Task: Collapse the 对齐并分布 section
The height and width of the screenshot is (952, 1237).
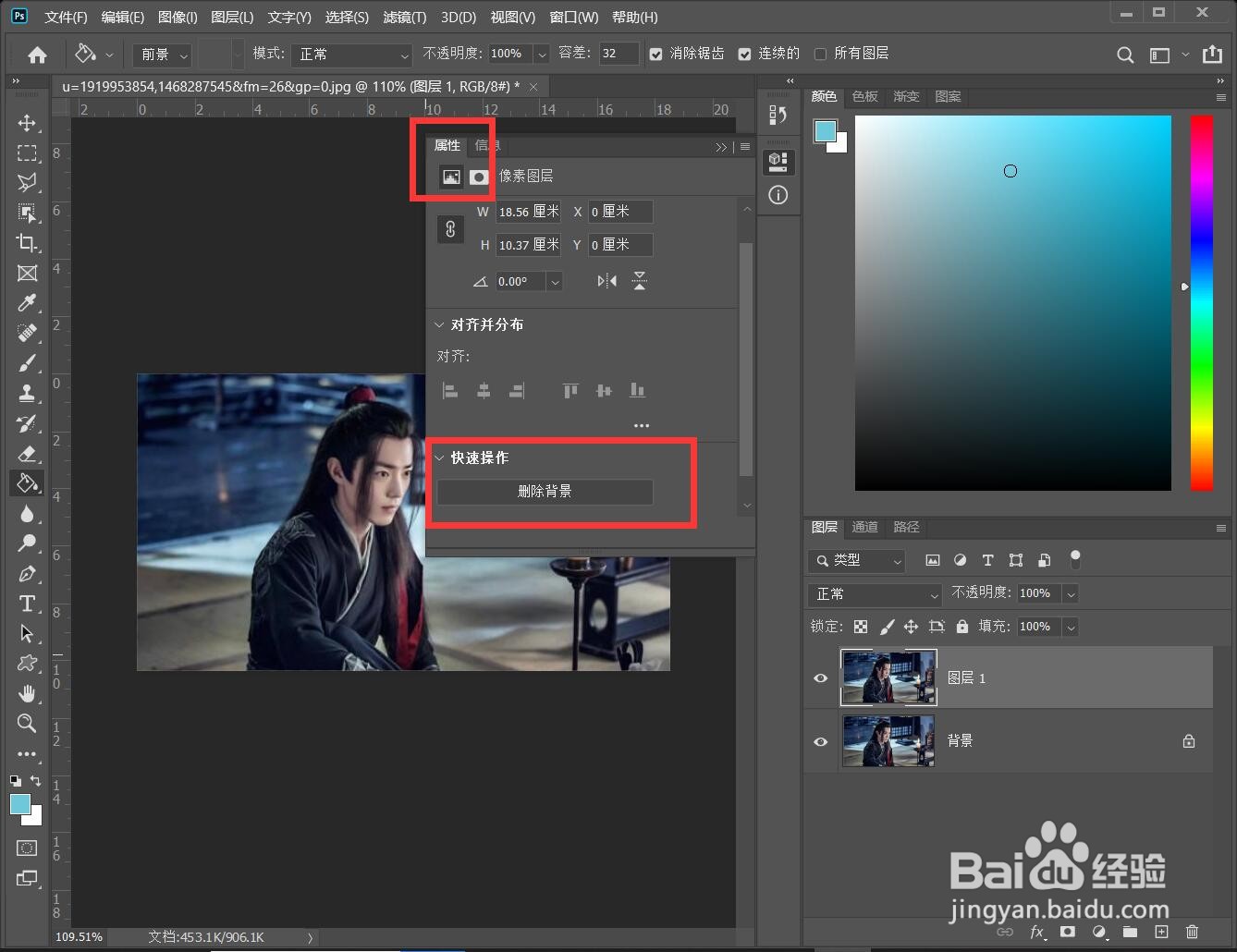Action: (439, 324)
